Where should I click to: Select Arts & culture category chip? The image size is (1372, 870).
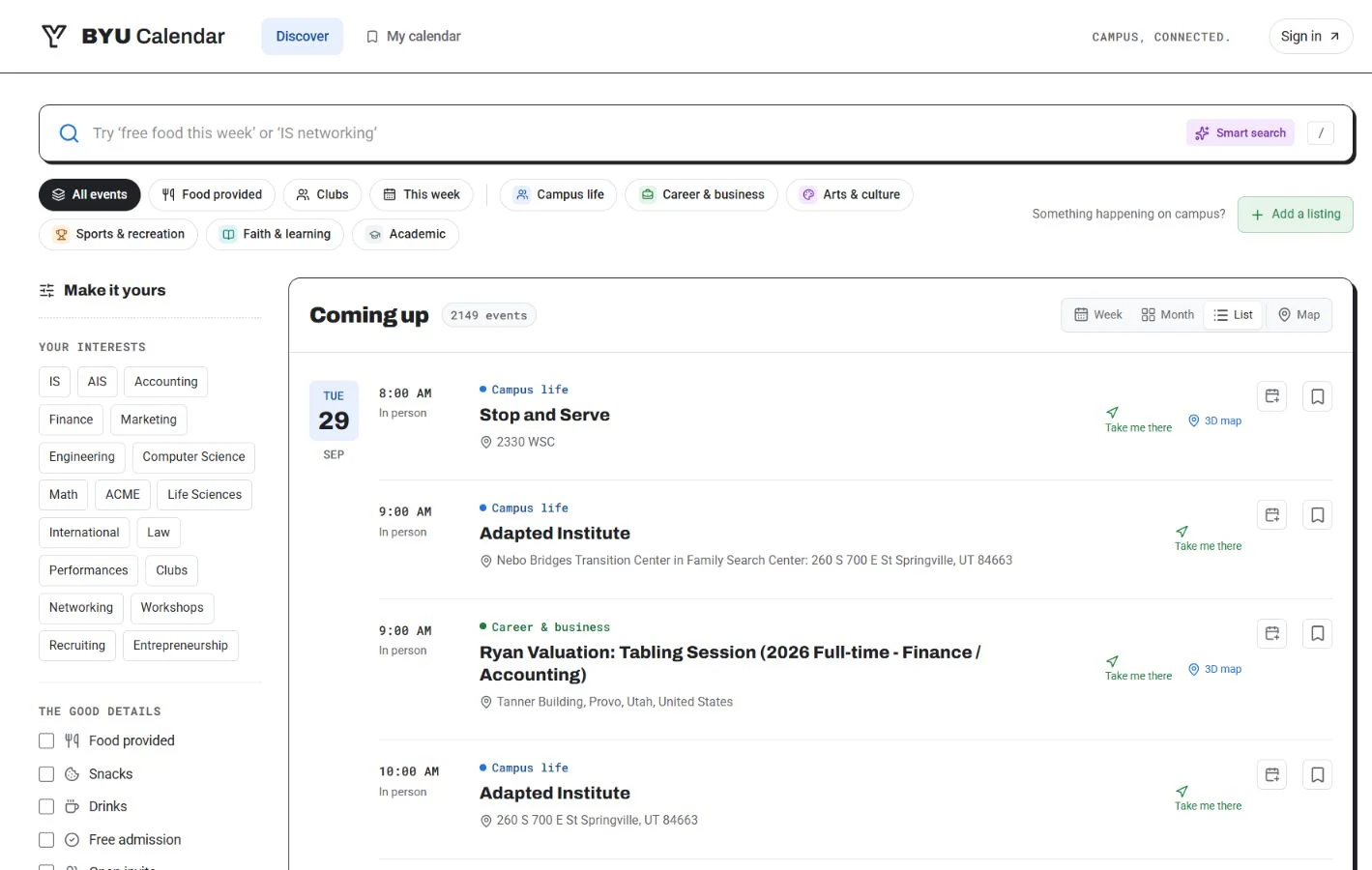[x=850, y=195]
